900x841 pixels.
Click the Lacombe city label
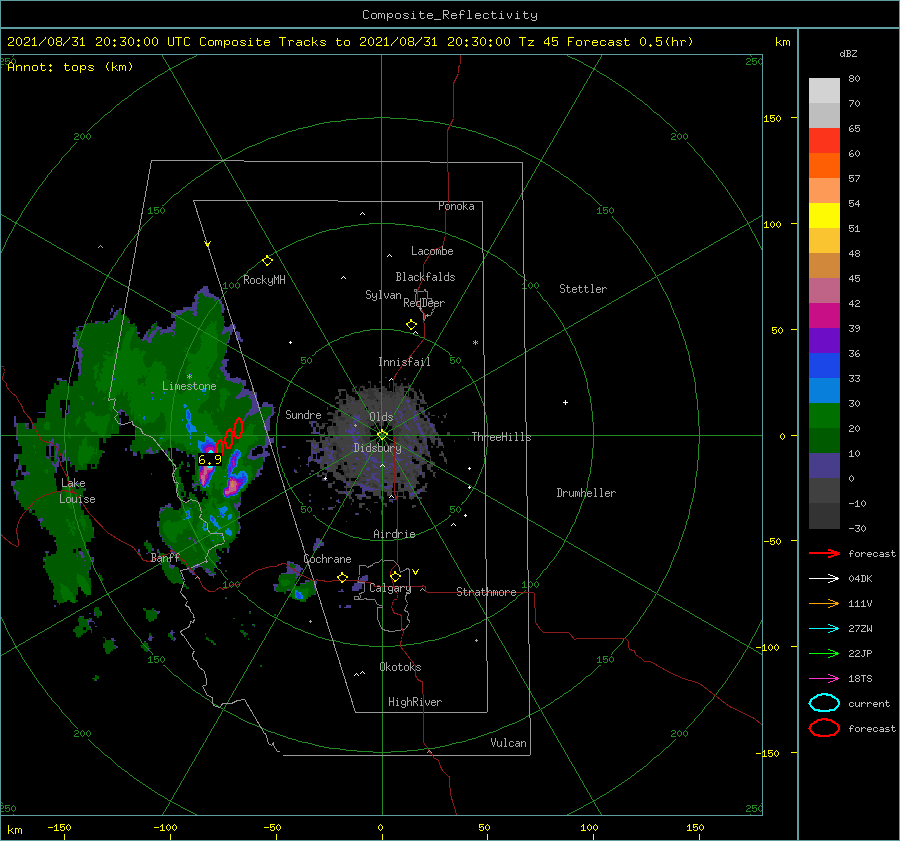click(x=432, y=251)
